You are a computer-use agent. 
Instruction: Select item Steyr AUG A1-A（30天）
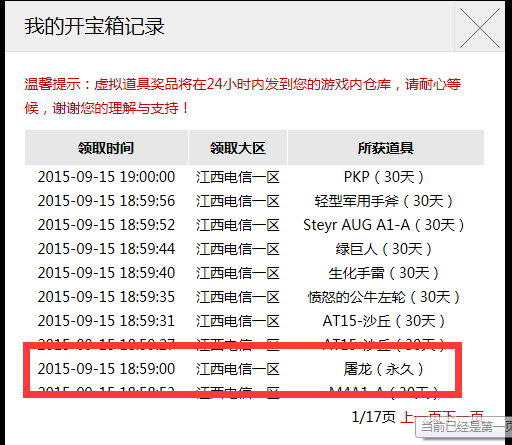click(384, 225)
